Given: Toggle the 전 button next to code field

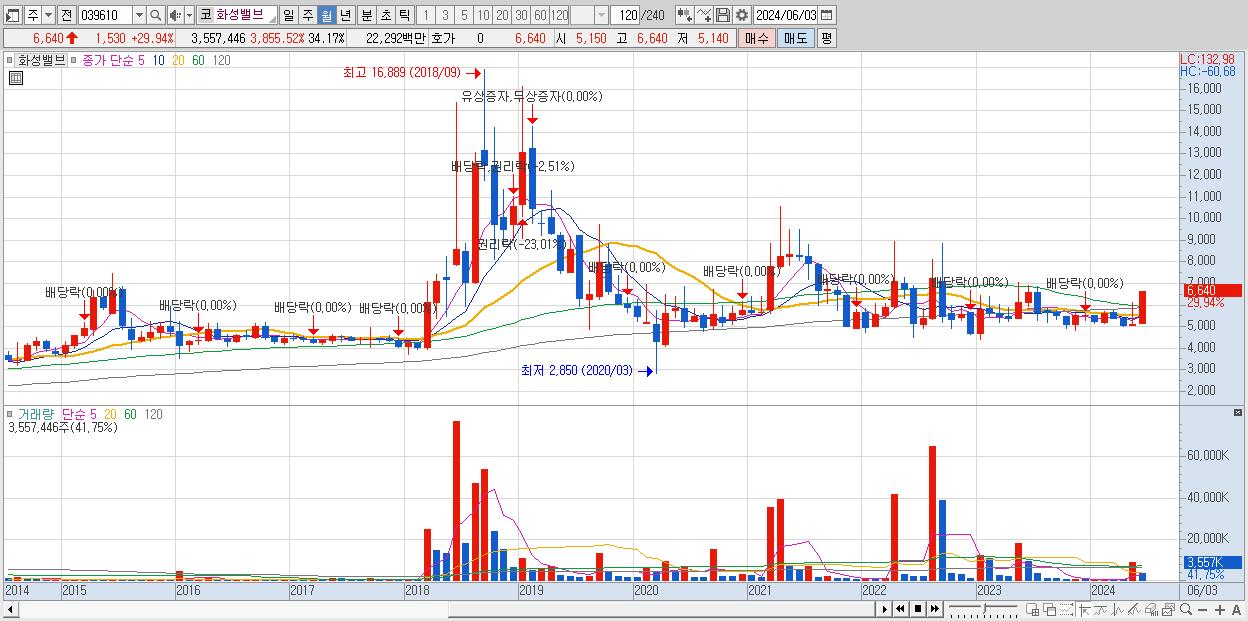Looking at the screenshot, I should point(66,15).
